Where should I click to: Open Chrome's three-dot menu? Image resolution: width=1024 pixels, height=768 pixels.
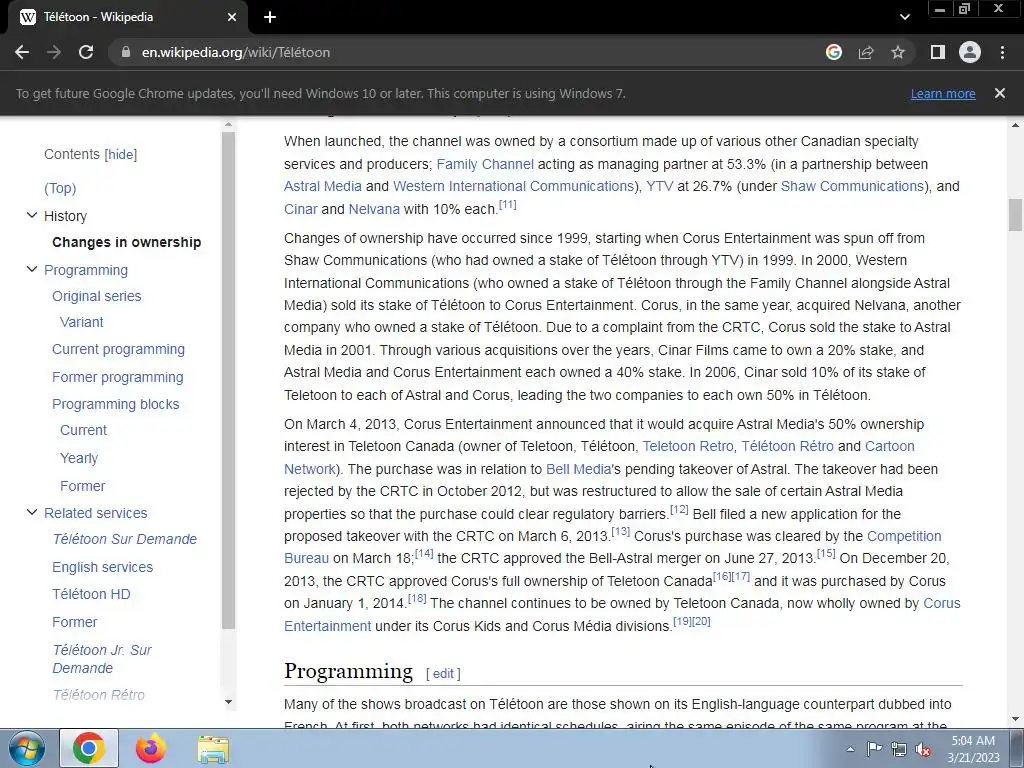coord(1002,52)
